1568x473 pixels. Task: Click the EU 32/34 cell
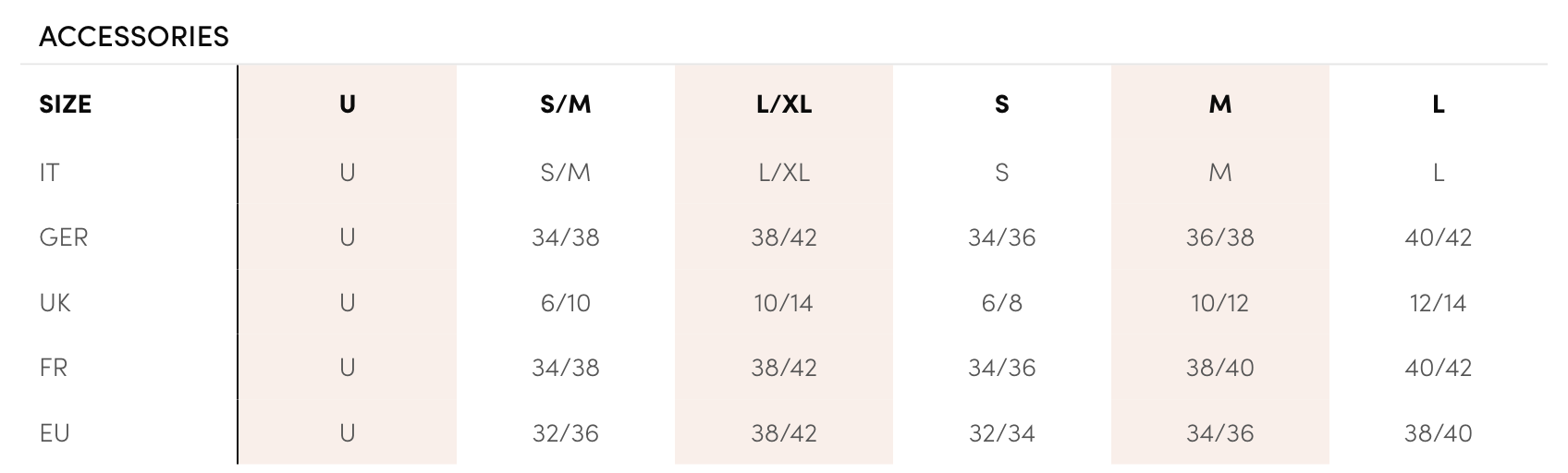pyautogui.click(x=1002, y=433)
